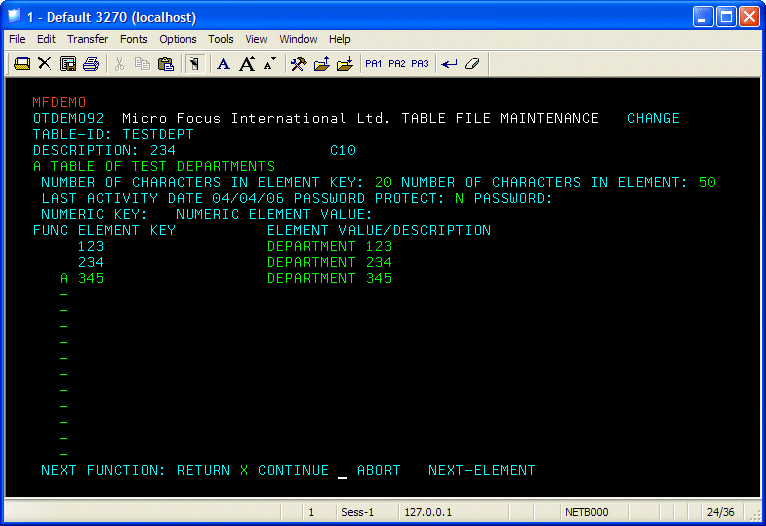This screenshot has height=526, width=766.
Task: Click the date 04/04/06
Action: pos(248,198)
